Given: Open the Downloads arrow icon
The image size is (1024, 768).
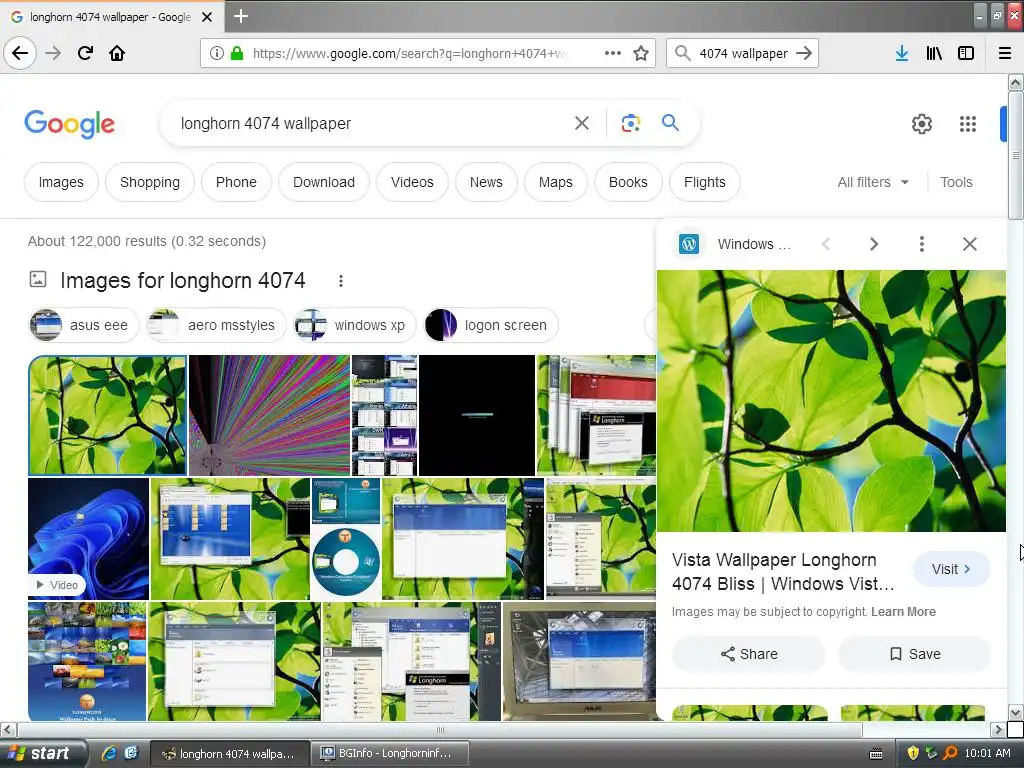Looking at the screenshot, I should (902, 53).
